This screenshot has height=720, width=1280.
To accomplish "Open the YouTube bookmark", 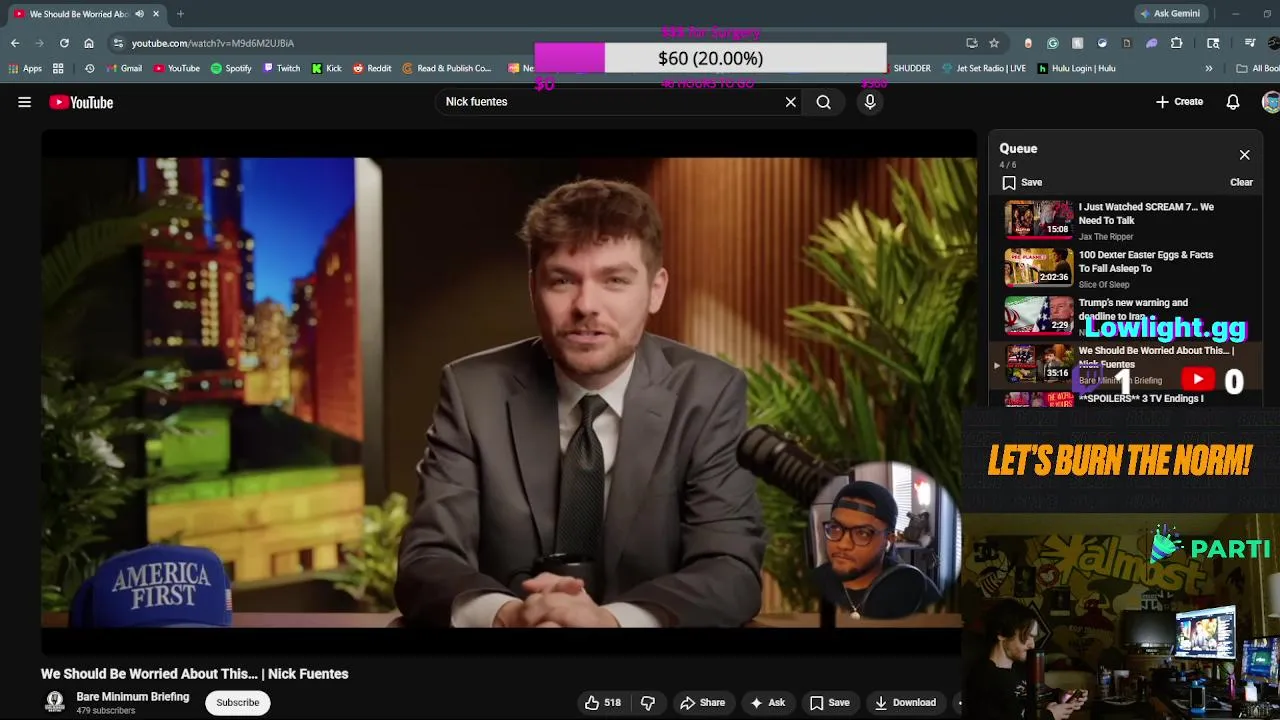I will point(177,69).
